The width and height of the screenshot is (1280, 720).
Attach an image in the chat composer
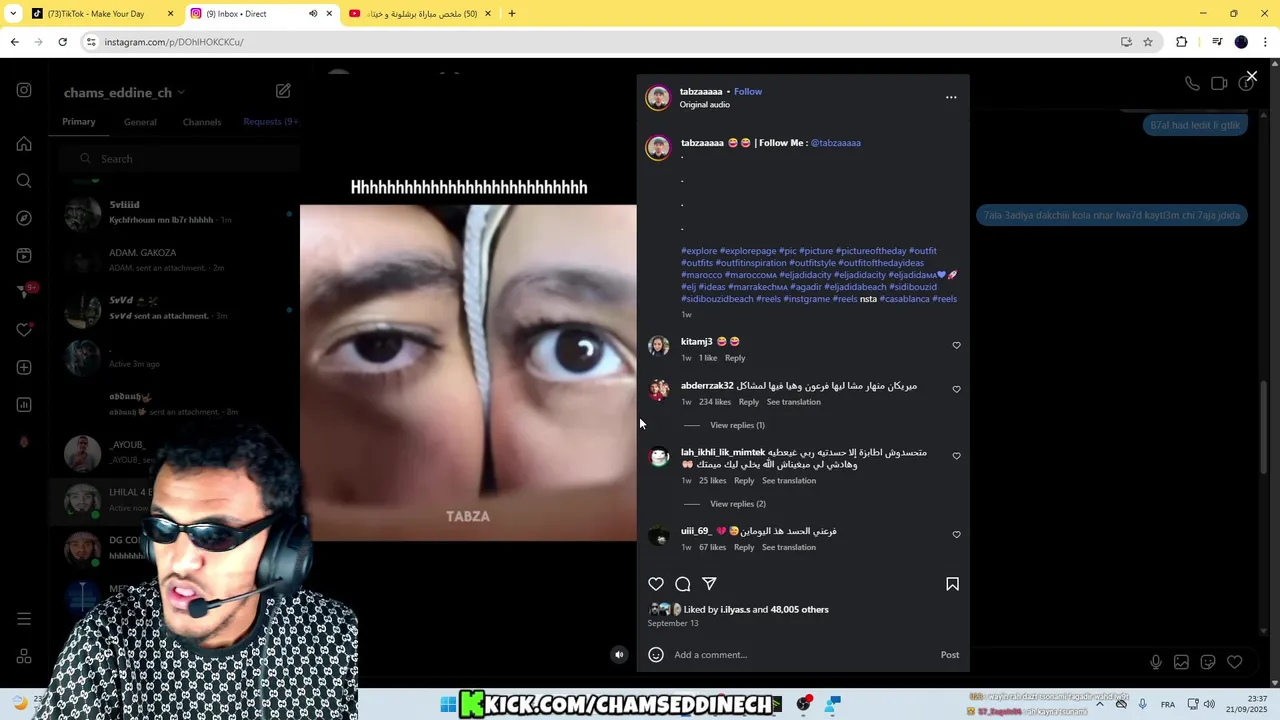pyautogui.click(x=1181, y=662)
